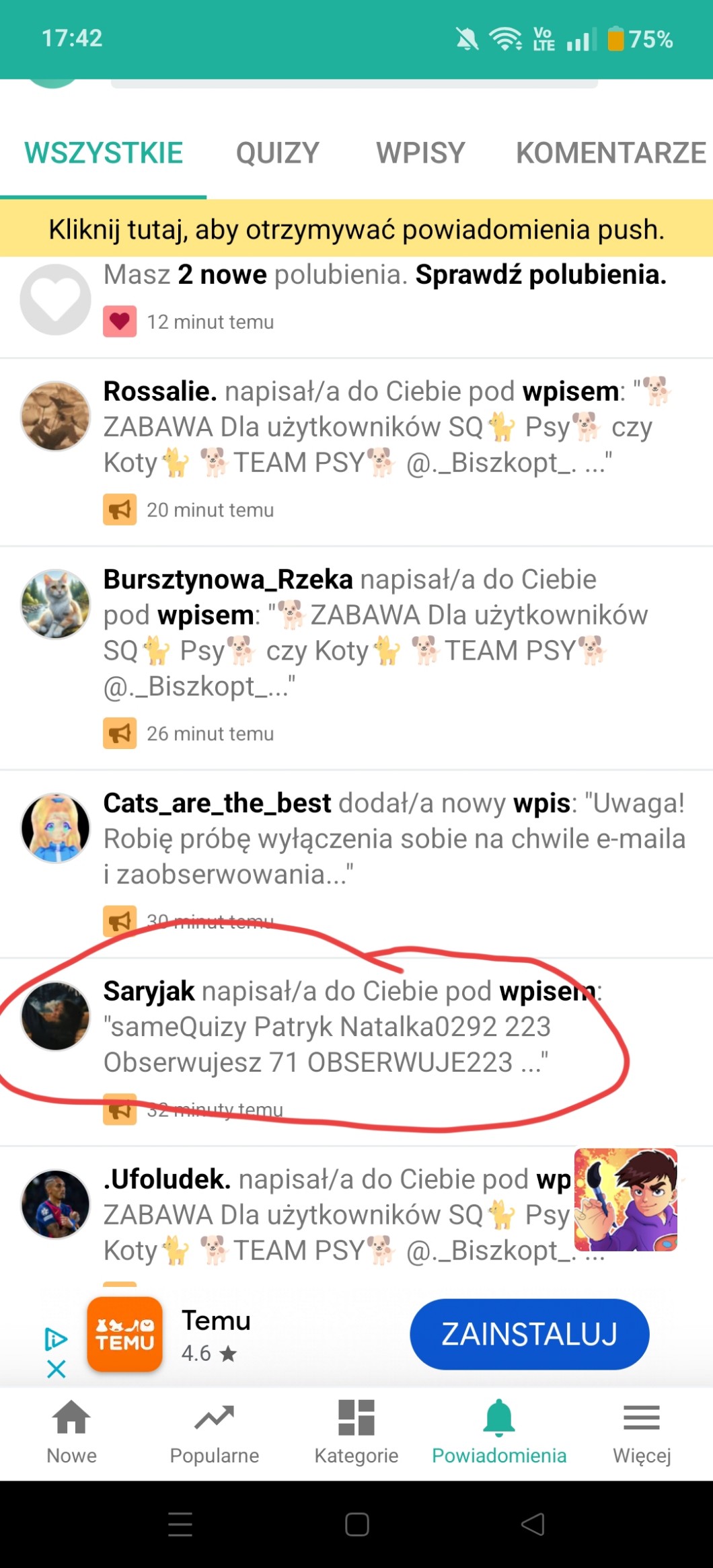Switch to the WPISY tab

click(x=421, y=153)
